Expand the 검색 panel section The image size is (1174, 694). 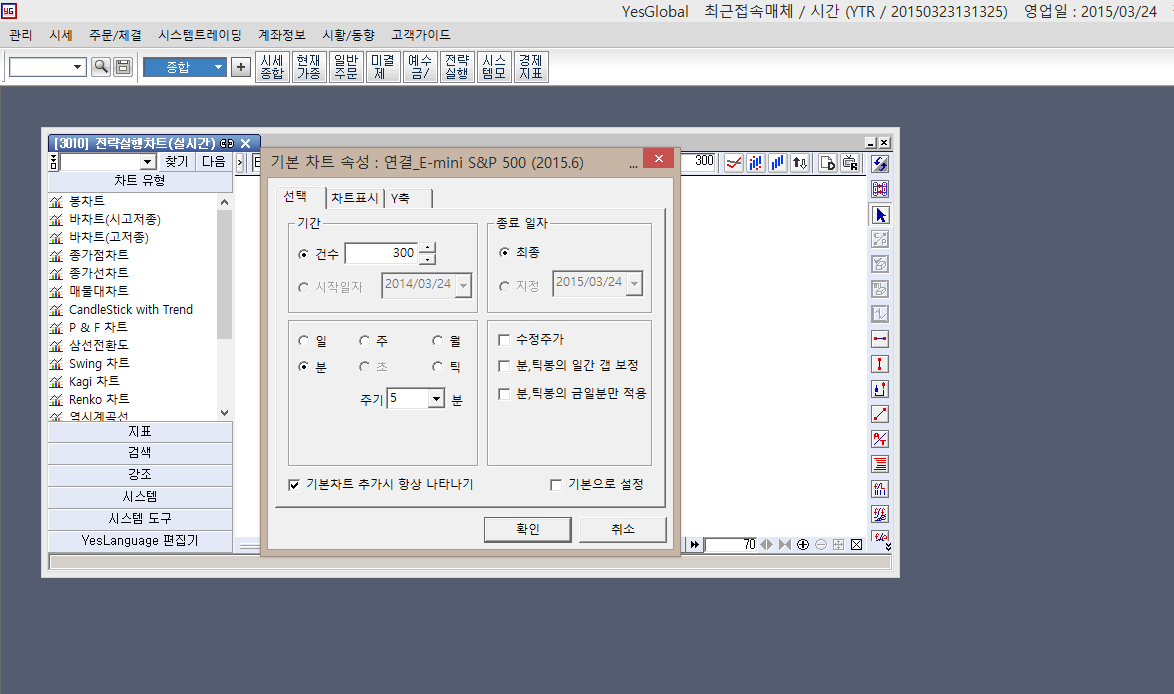pyautogui.click(x=140, y=453)
